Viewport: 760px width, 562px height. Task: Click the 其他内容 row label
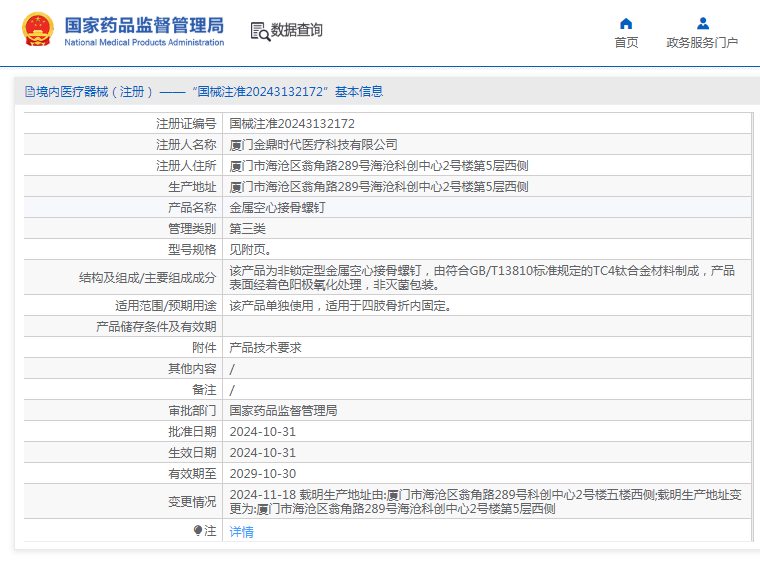(192, 369)
